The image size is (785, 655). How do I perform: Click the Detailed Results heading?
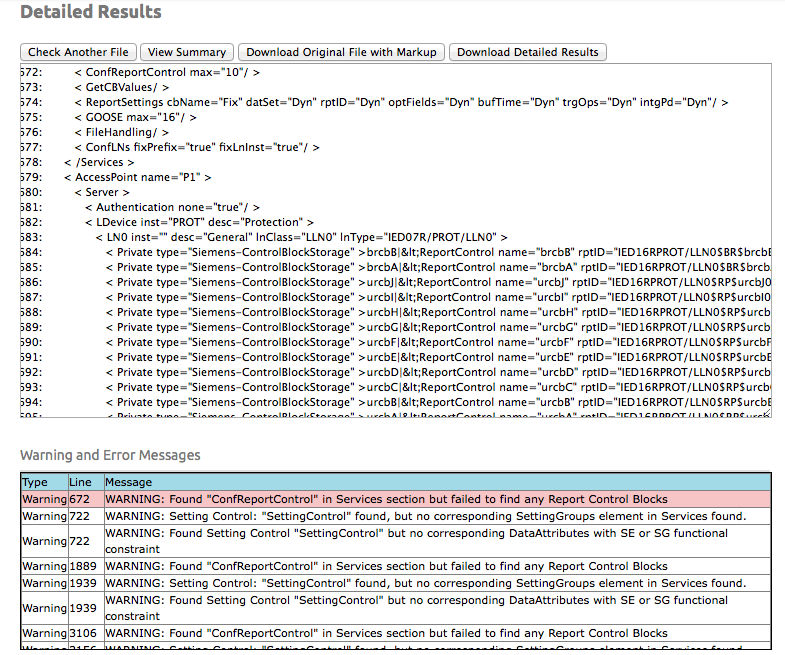(x=91, y=12)
